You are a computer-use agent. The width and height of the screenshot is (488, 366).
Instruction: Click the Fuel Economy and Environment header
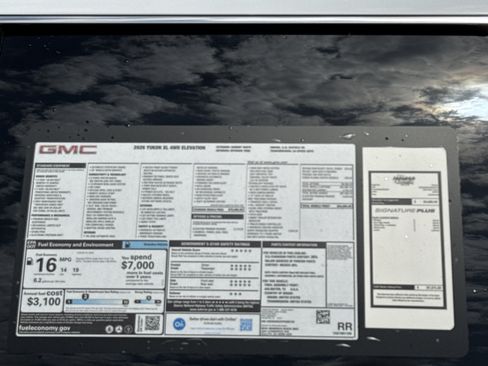[x=75, y=245]
